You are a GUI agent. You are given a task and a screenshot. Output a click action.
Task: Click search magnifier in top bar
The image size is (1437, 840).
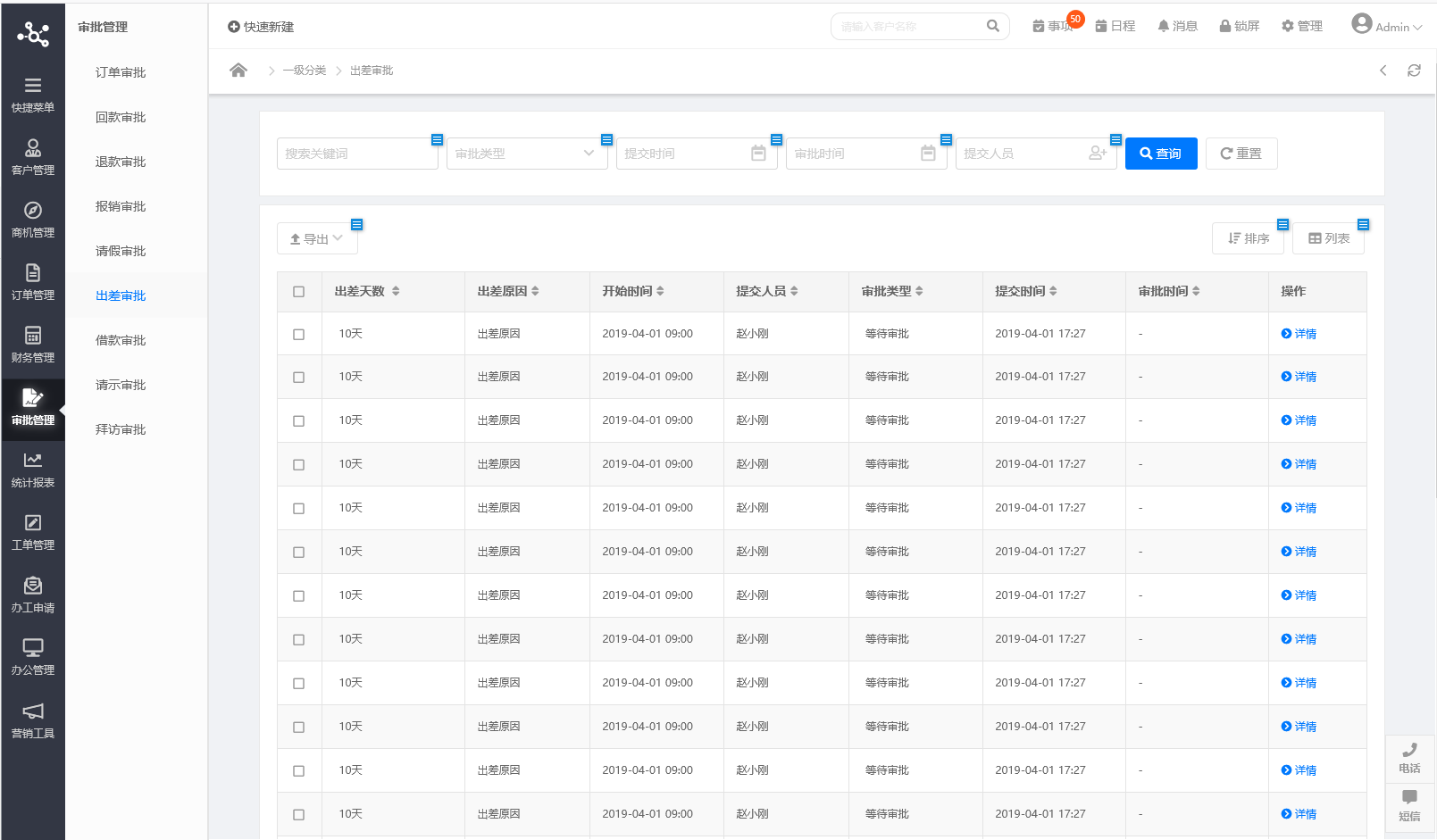pos(993,26)
